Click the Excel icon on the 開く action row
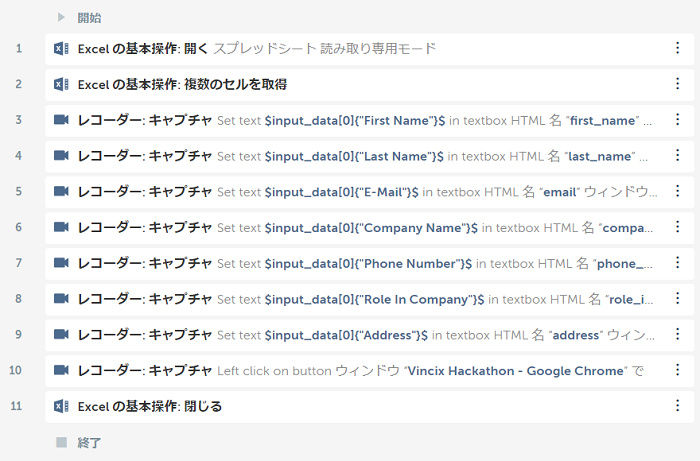700x461 pixels. [61, 48]
